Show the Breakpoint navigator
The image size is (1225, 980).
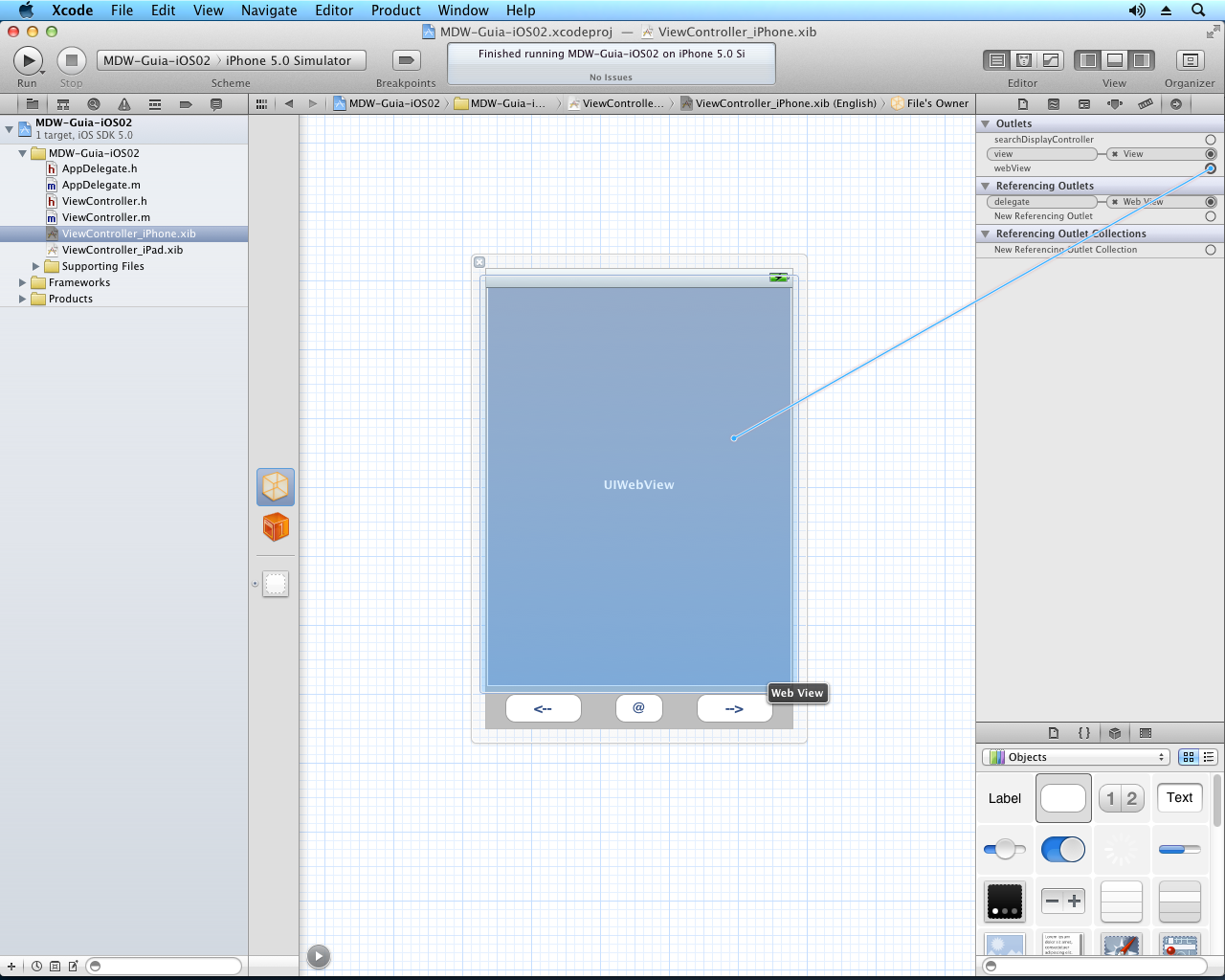[x=186, y=103]
